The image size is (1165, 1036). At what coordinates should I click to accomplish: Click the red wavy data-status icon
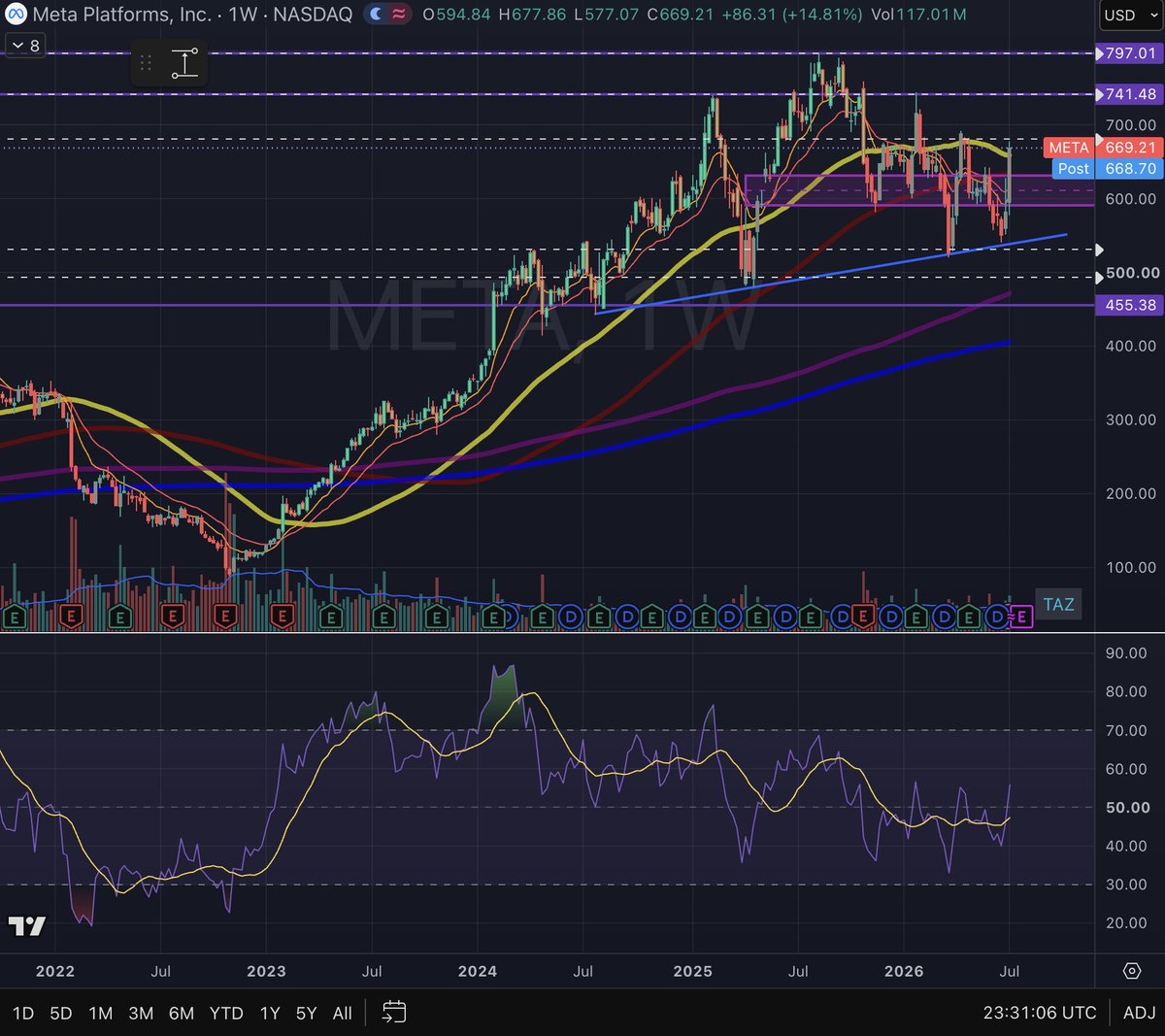click(x=398, y=15)
